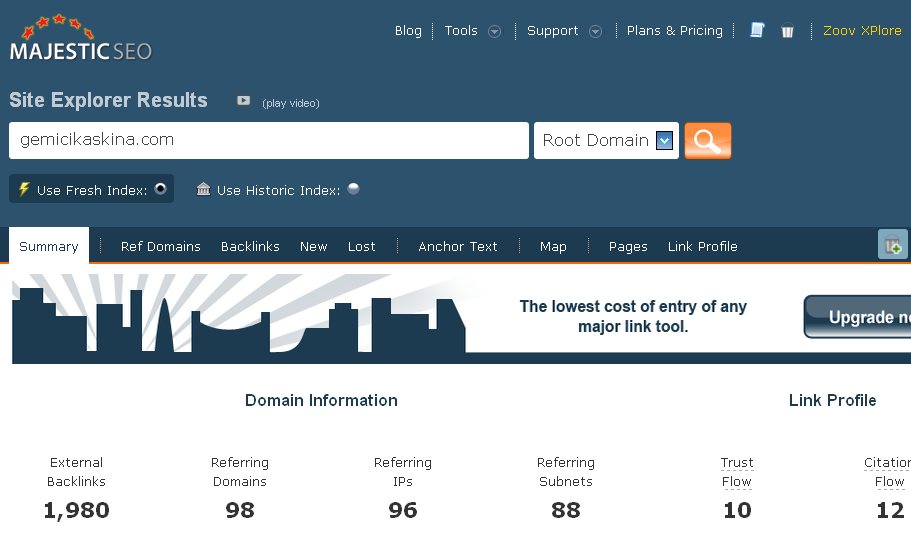Switch to the Ref Domains tab
The height and width of the screenshot is (545, 911).
[160, 246]
